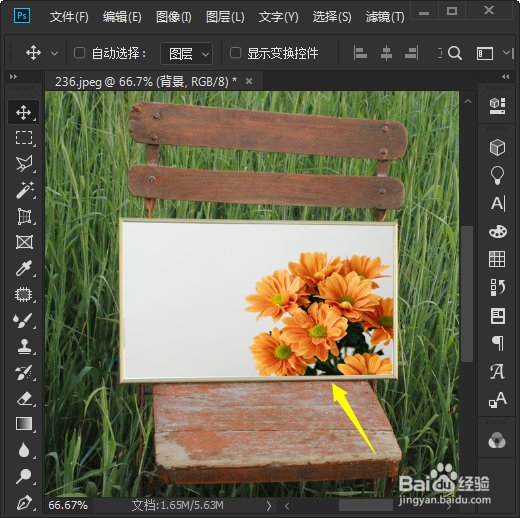520x518 pixels.
Task: Open the Color palette panel
Action: [497, 231]
